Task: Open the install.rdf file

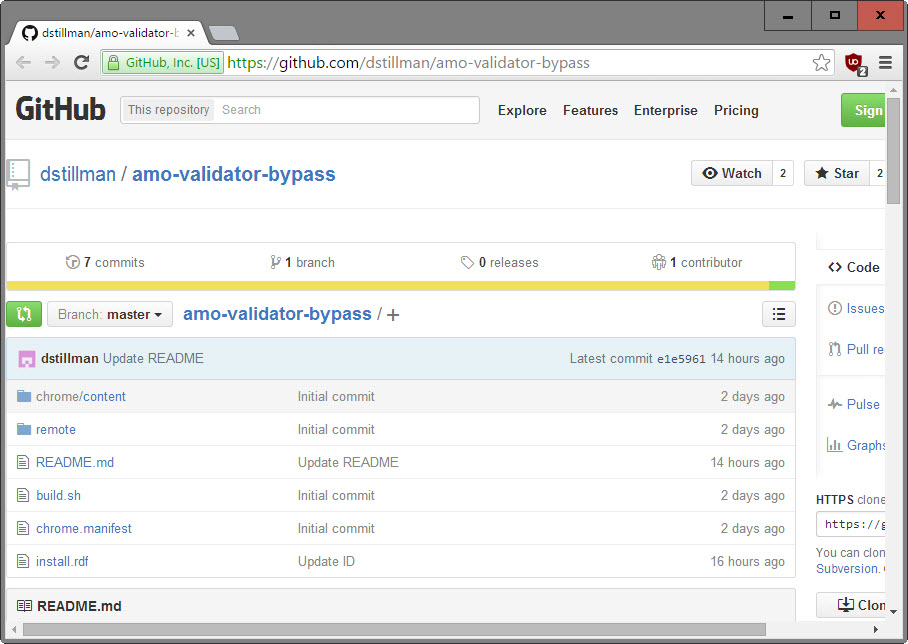Action: click(x=62, y=562)
